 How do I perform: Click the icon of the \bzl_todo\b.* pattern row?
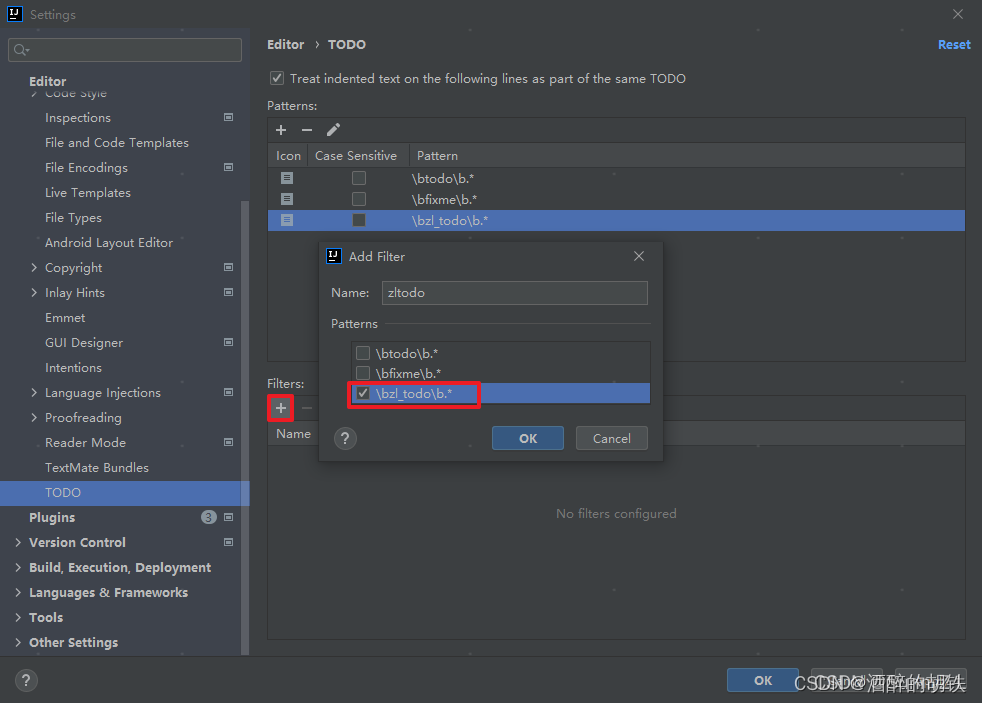[287, 220]
